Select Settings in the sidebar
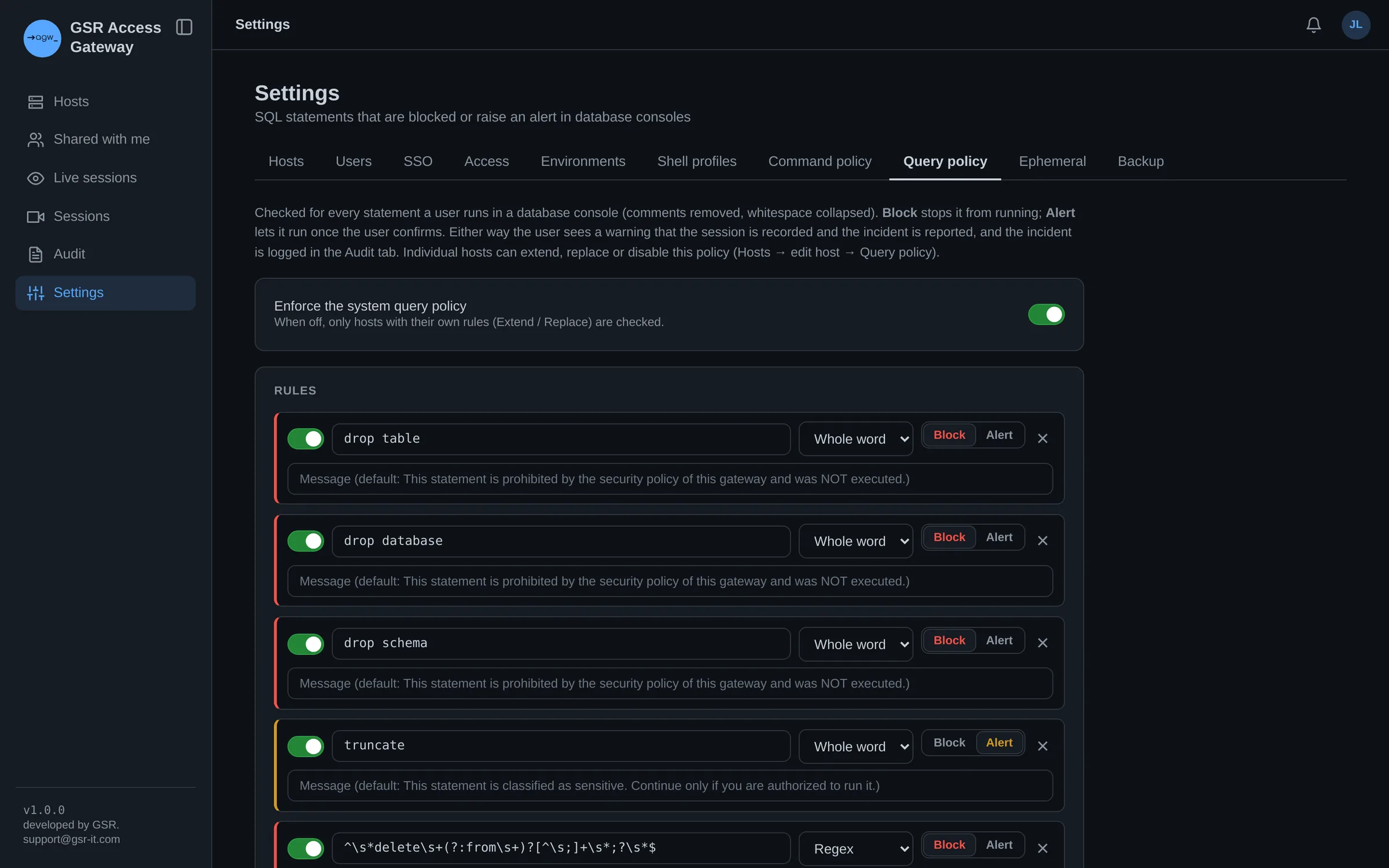The width and height of the screenshot is (1389, 868). tap(105, 293)
